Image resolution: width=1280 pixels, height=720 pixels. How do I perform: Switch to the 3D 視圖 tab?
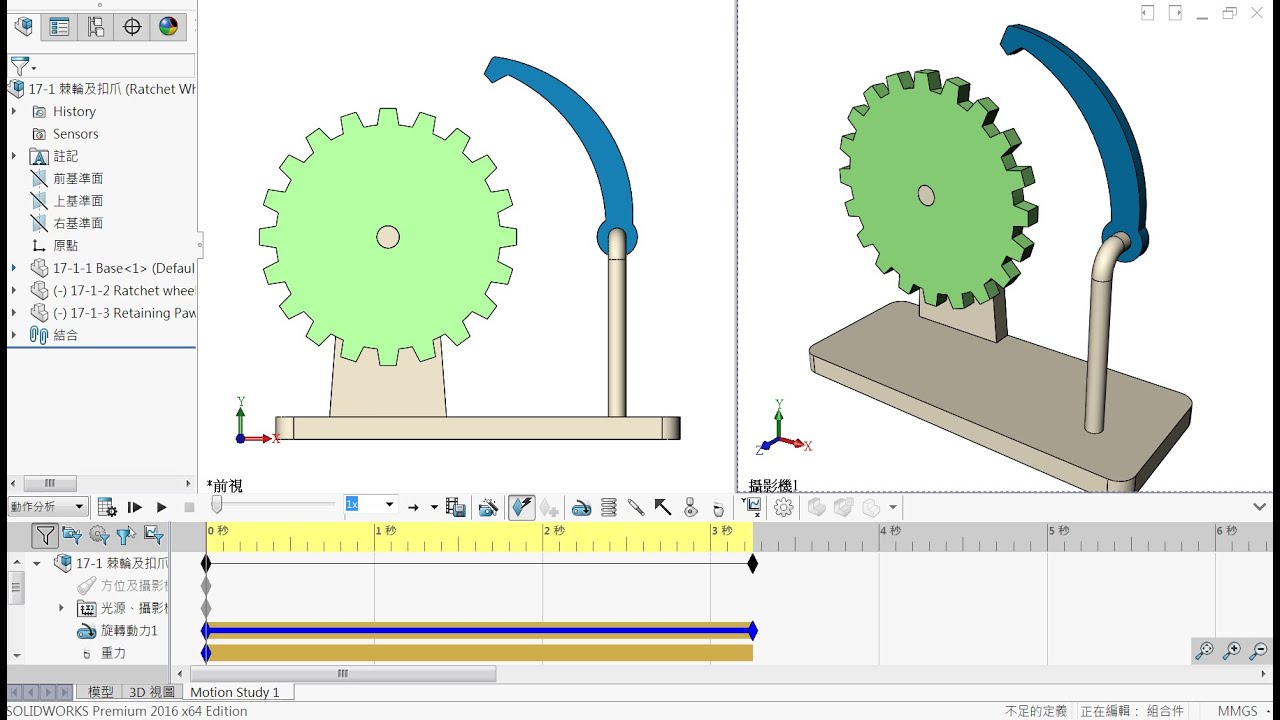(152, 692)
